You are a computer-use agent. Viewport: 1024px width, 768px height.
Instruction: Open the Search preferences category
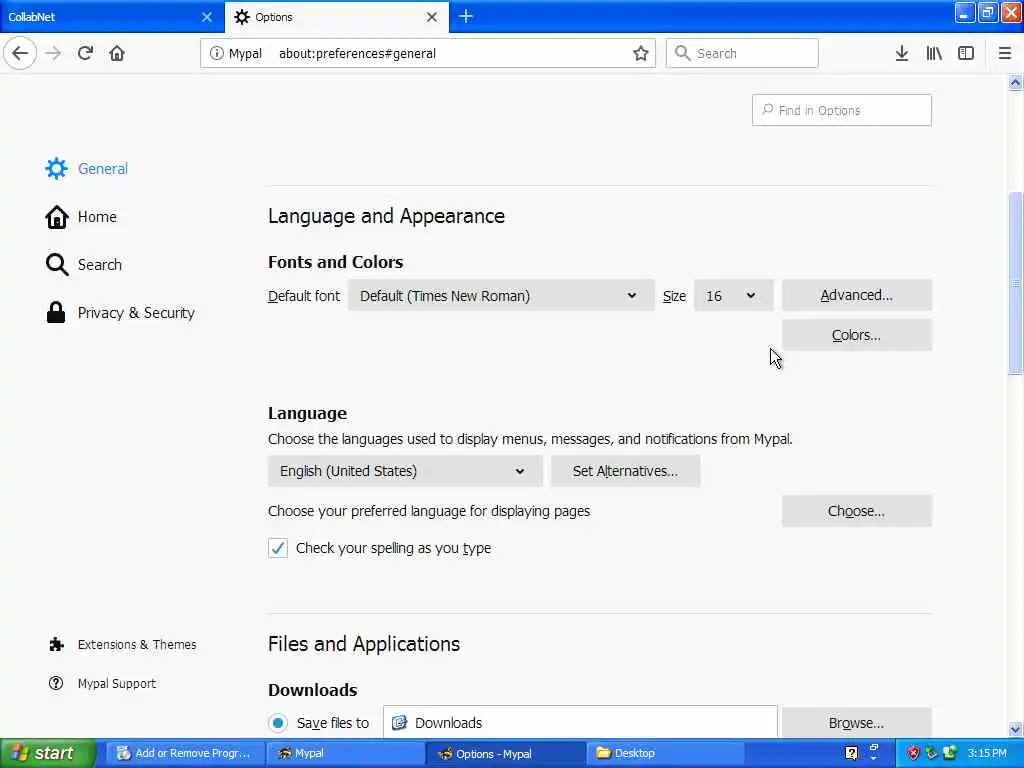(x=84, y=264)
